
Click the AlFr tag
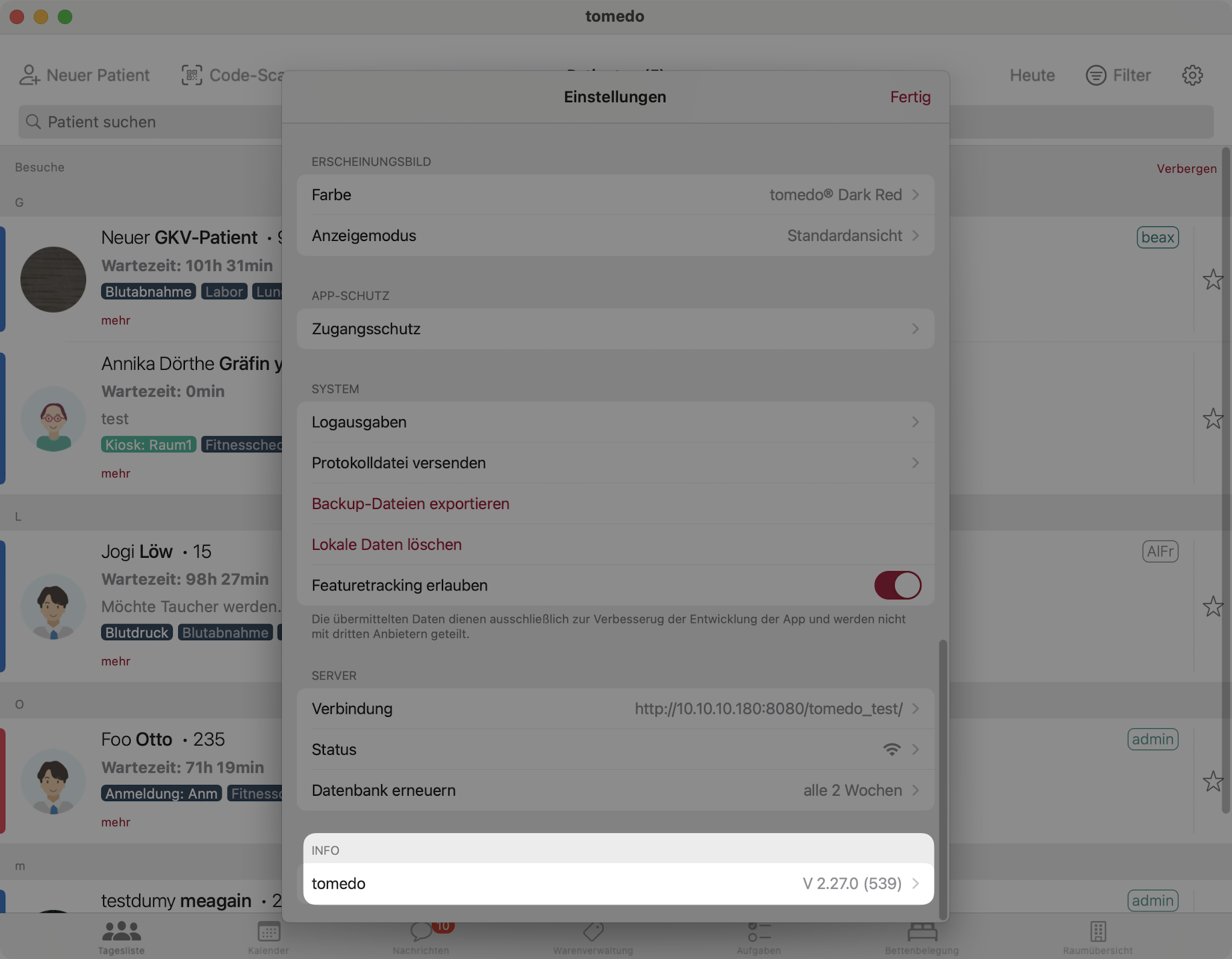pyautogui.click(x=1160, y=551)
